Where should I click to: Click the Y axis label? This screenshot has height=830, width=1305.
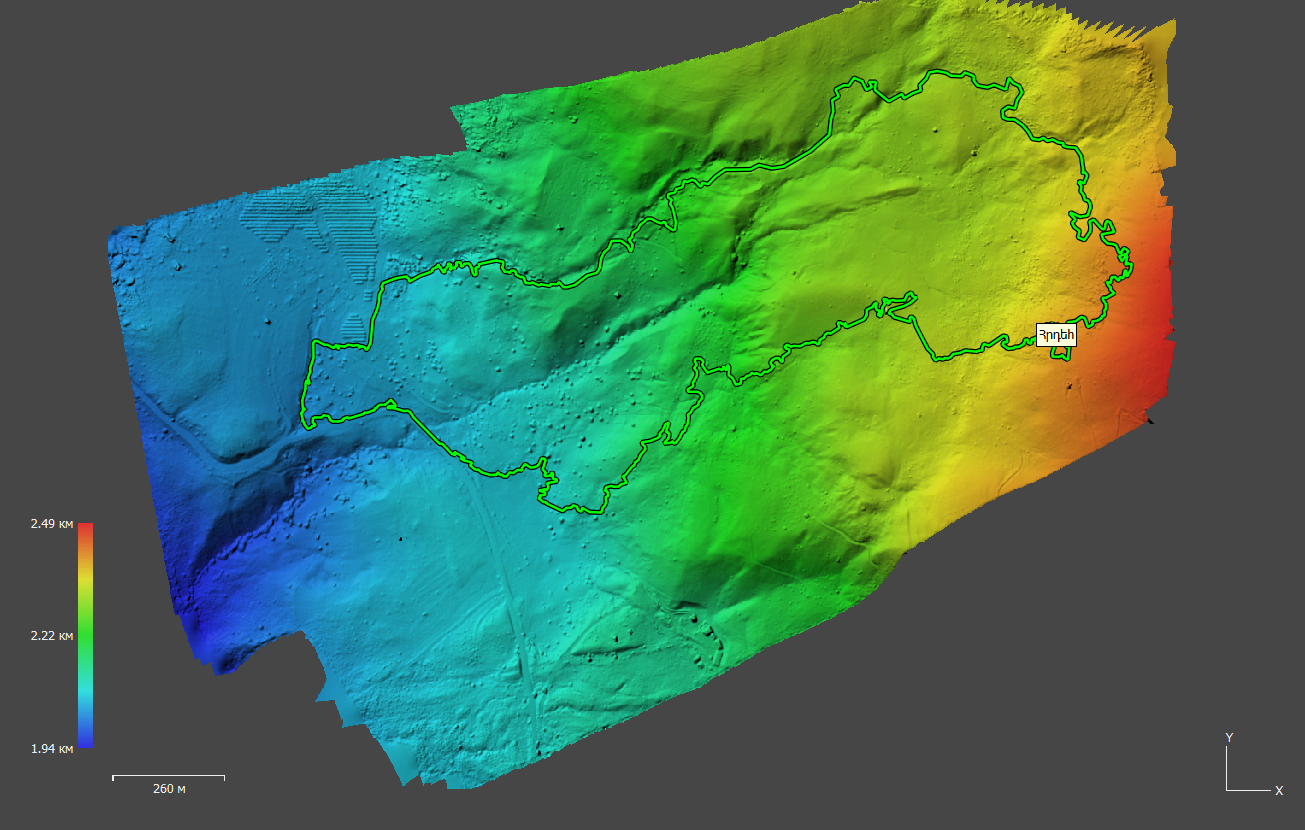tap(1229, 738)
